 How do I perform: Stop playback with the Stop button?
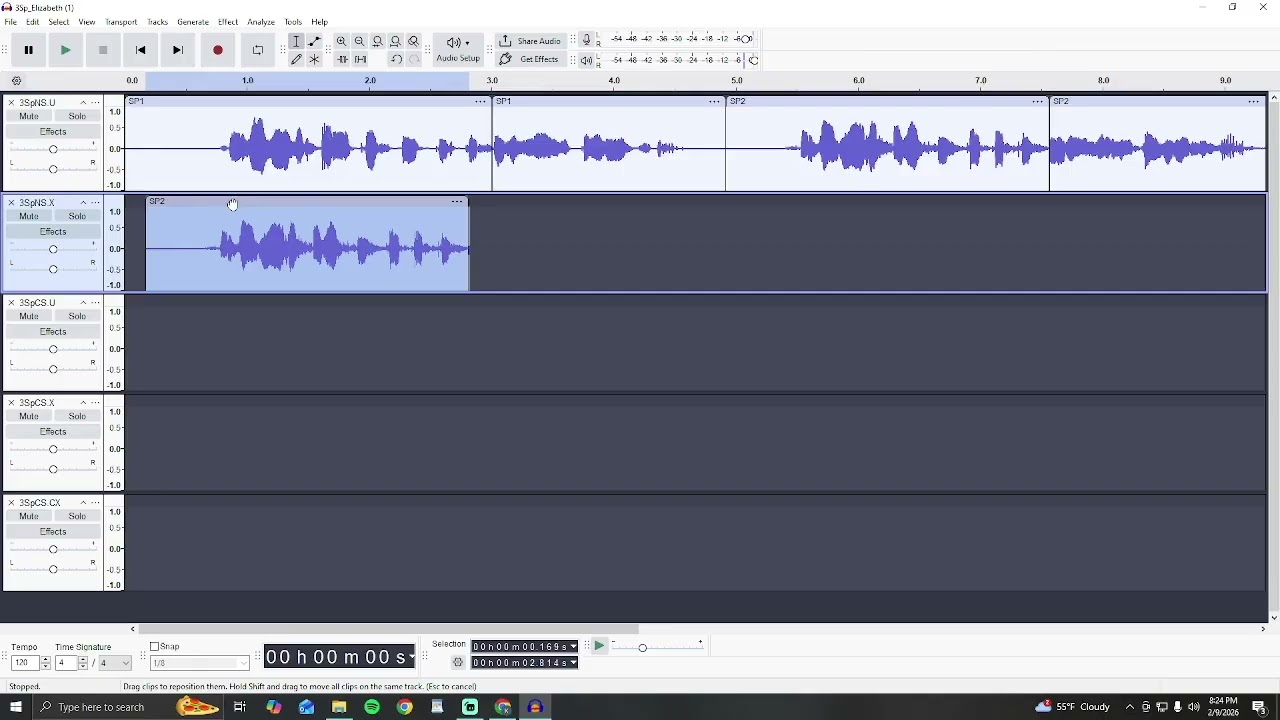pyautogui.click(x=103, y=50)
